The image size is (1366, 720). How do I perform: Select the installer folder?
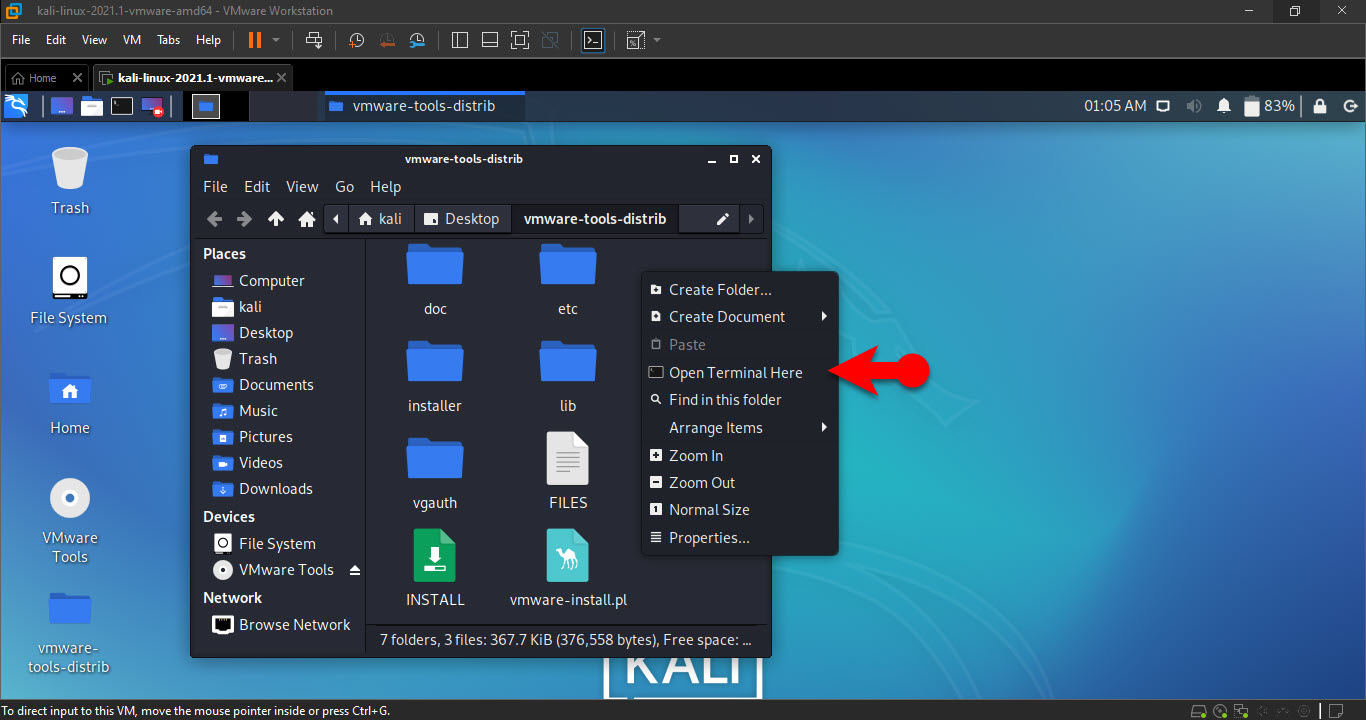pos(435,376)
